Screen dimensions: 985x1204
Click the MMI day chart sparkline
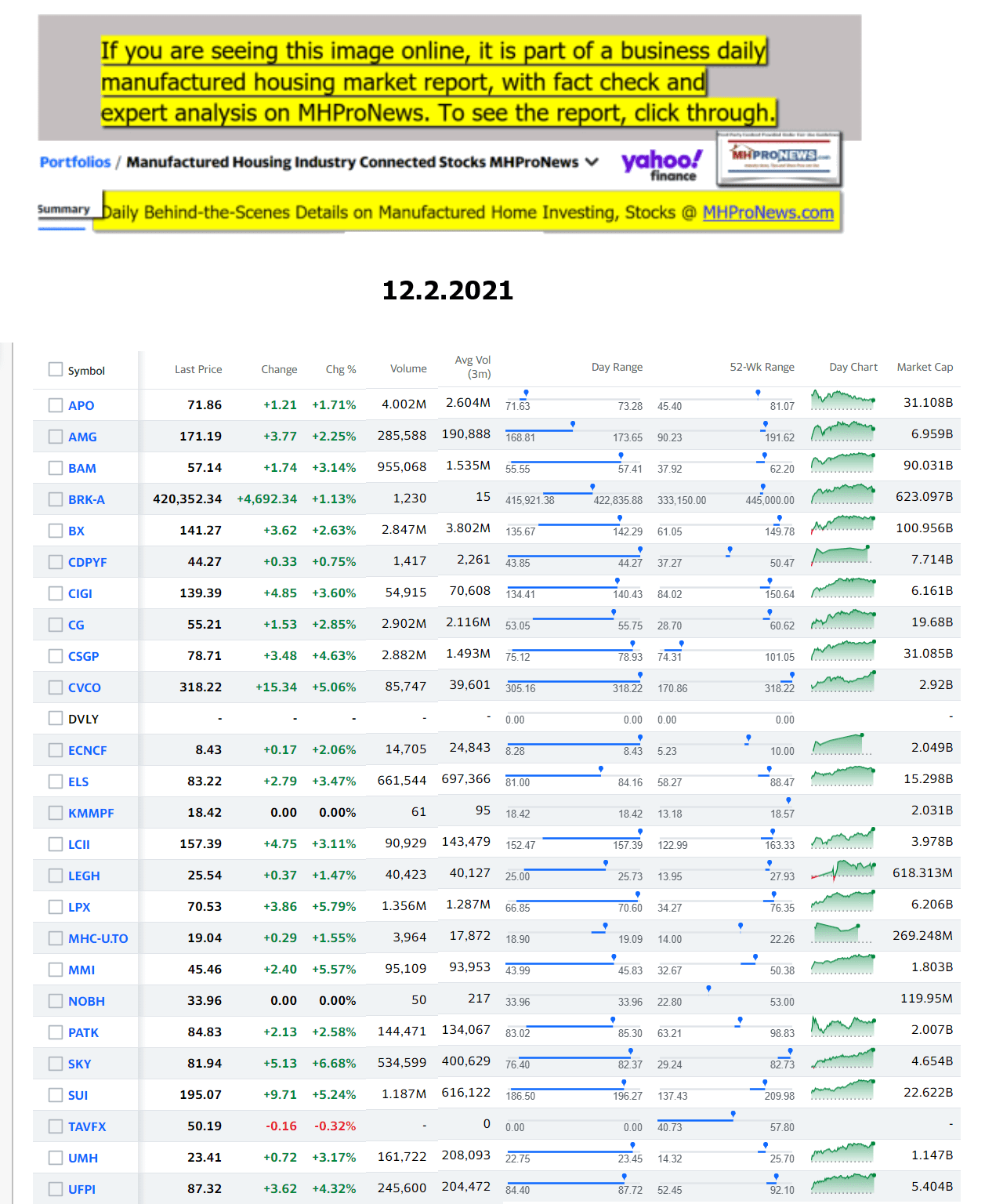[x=843, y=965]
